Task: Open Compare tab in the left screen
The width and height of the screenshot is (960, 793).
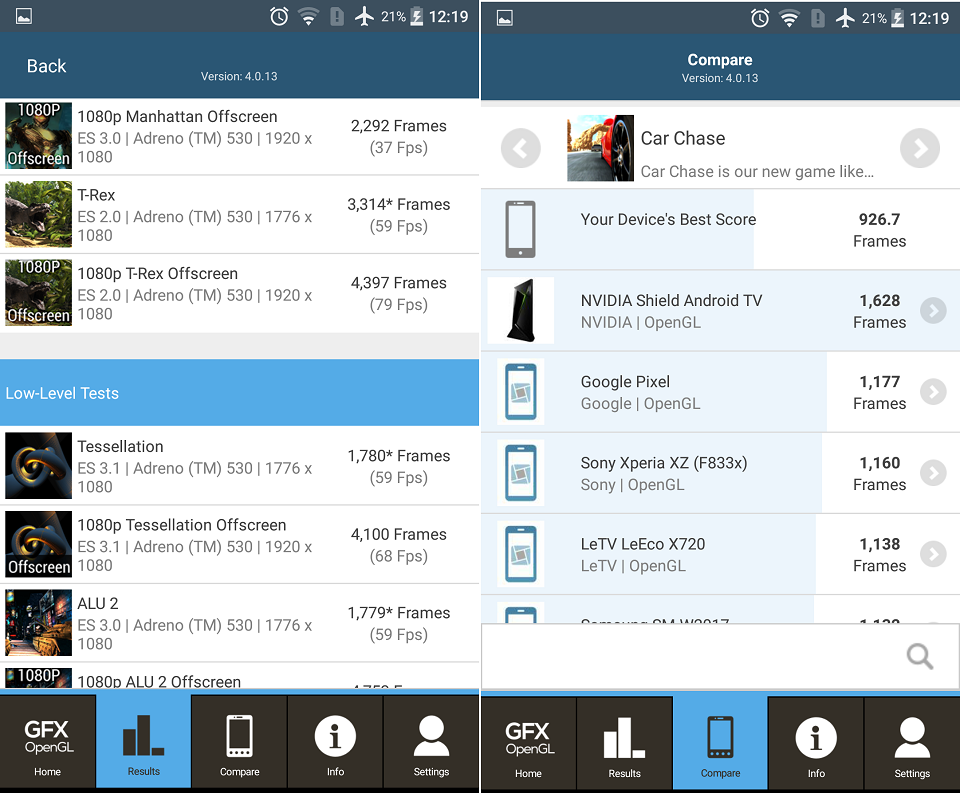Action: [x=239, y=742]
